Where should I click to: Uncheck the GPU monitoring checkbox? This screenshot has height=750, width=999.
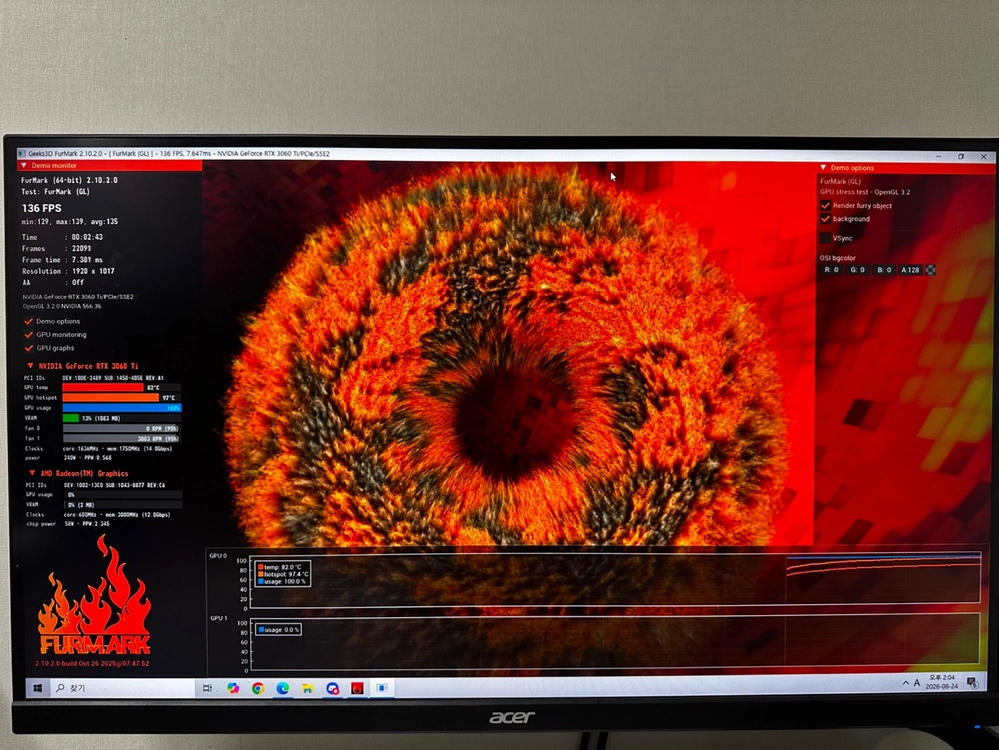pyautogui.click(x=29, y=335)
